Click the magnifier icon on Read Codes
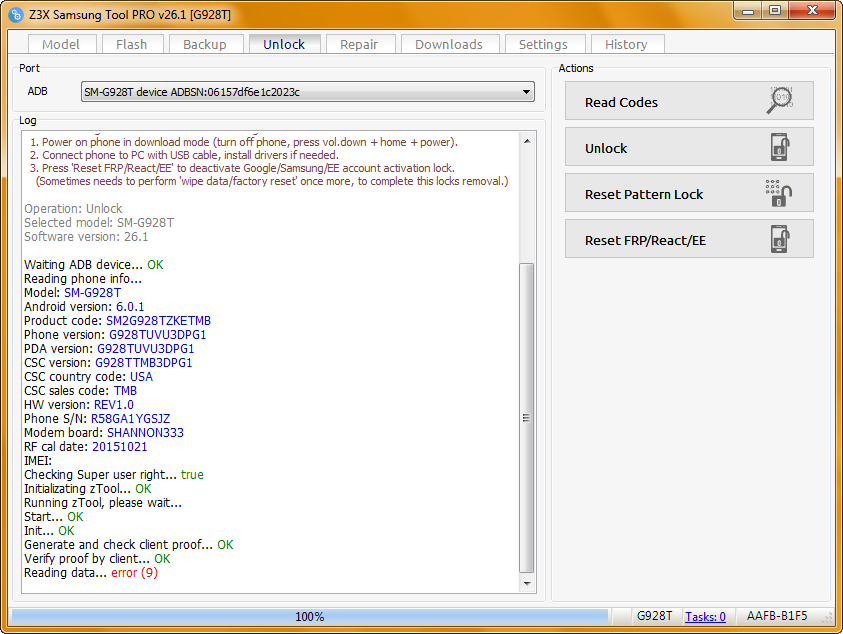This screenshot has width=843, height=634. pyautogui.click(x=780, y=100)
